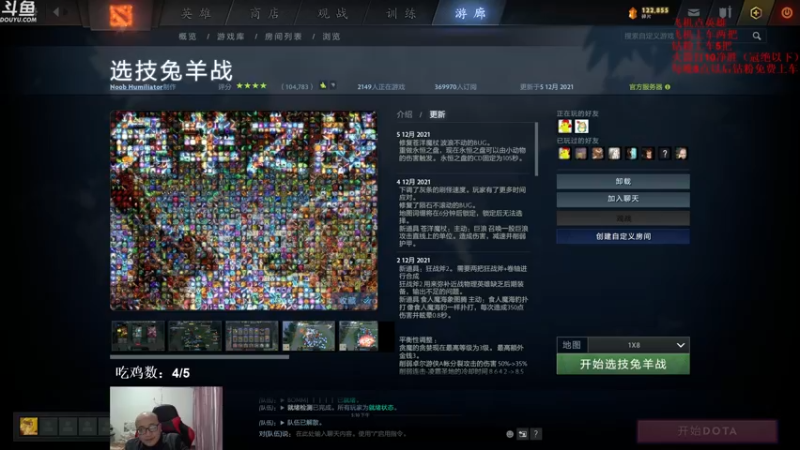Click the 创建自定义房间 create lobby button
Viewport: 800px width, 450px height.
[x=623, y=236]
